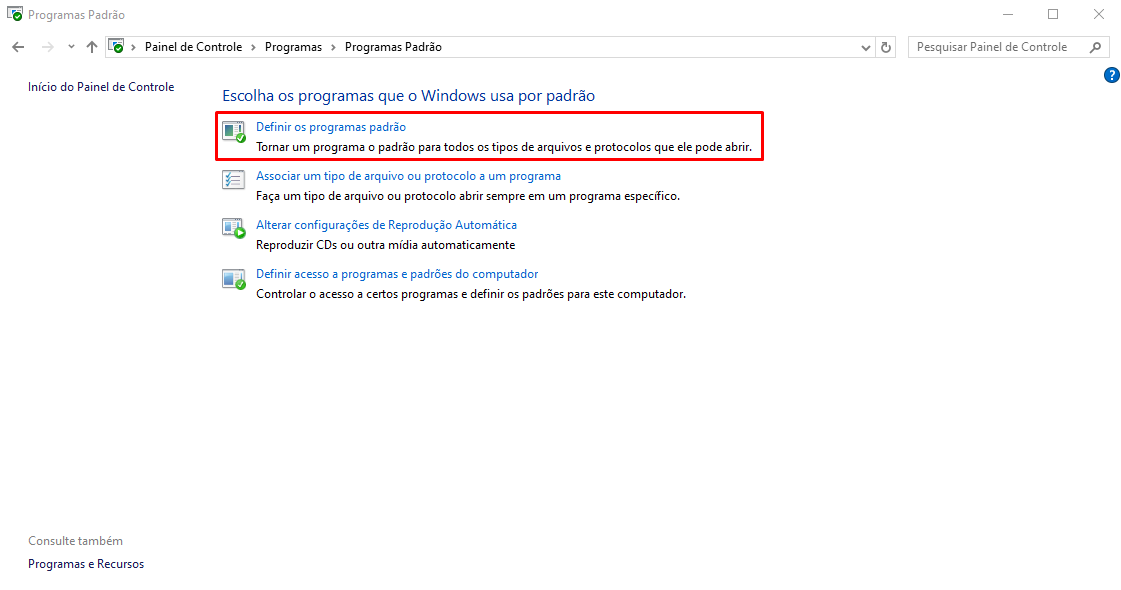The width and height of the screenshot is (1121, 590).
Task: Select Painel de Controle in the breadcrumb
Action: [194, 46]
